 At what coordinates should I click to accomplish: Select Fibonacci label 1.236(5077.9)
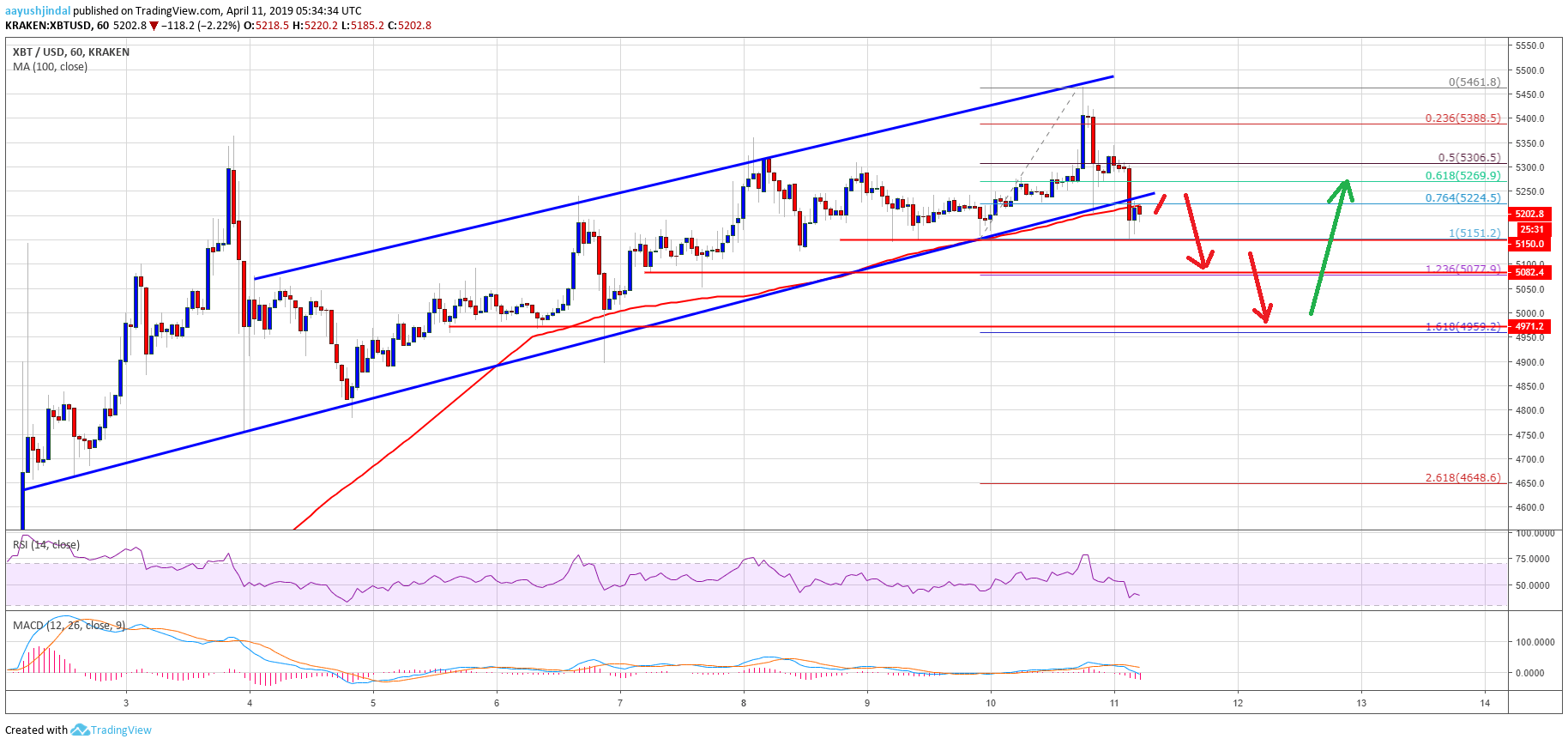(1463, 270)
